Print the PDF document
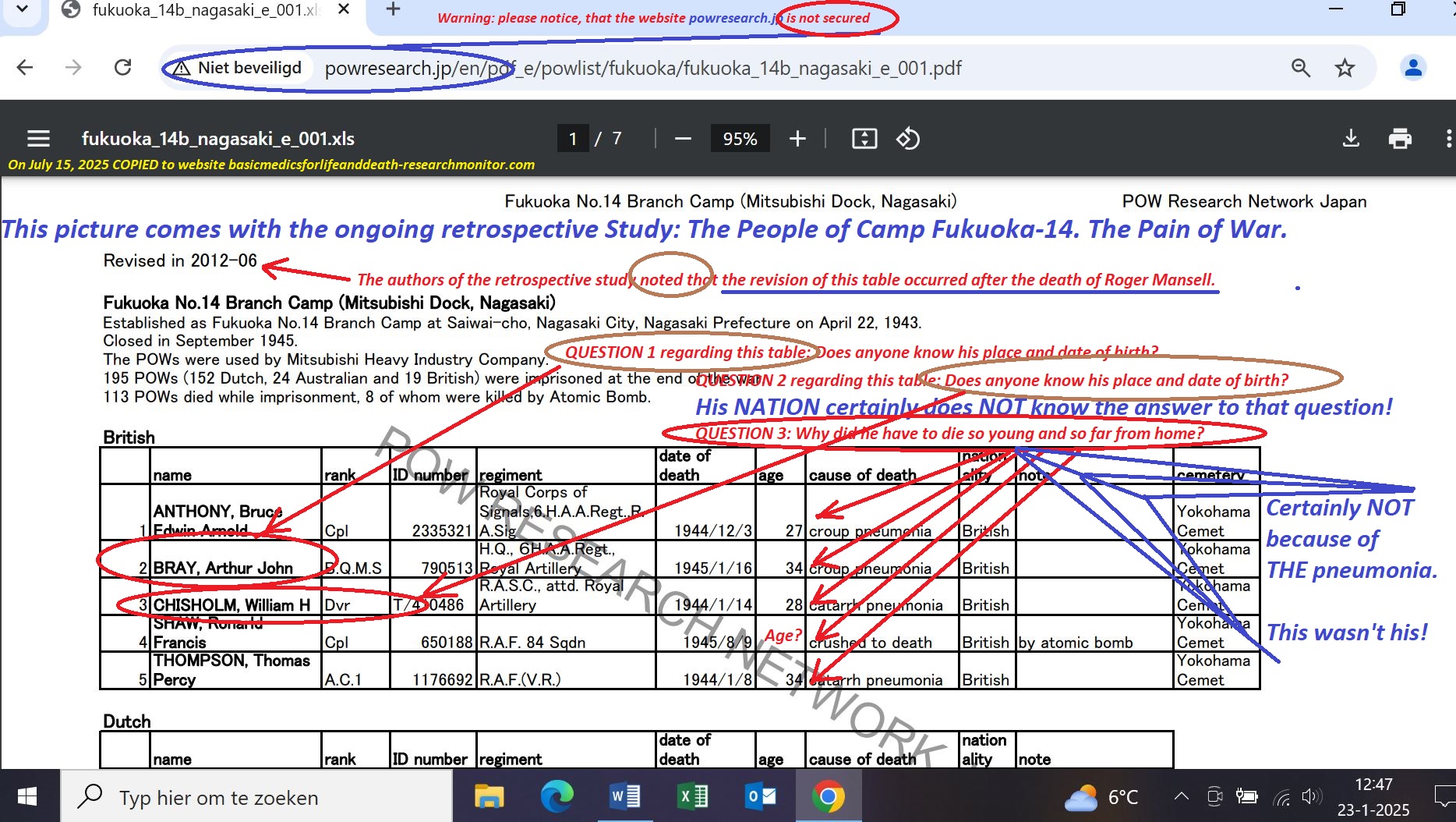The width and height of the screenshot is (1456, 822). (1400, 139)
